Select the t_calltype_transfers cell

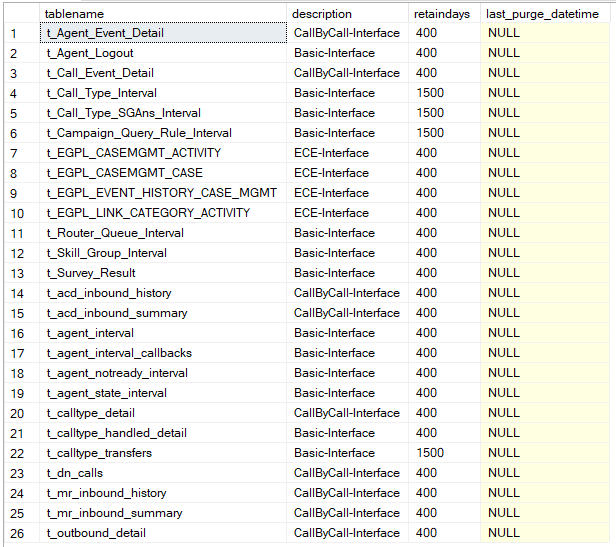click(163, 453)
